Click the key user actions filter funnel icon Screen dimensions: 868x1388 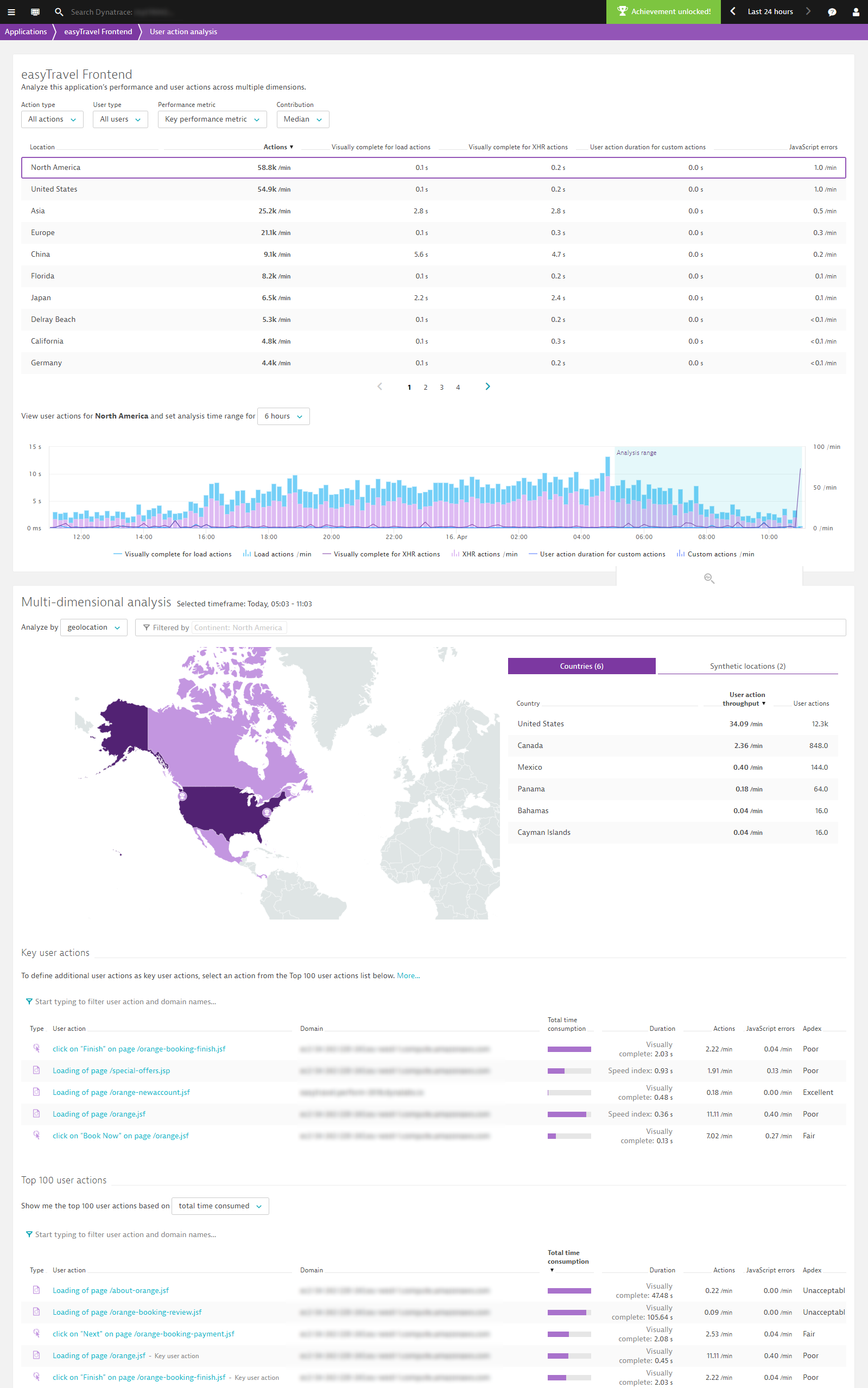pyautogui.click(x=29, y=1002)
